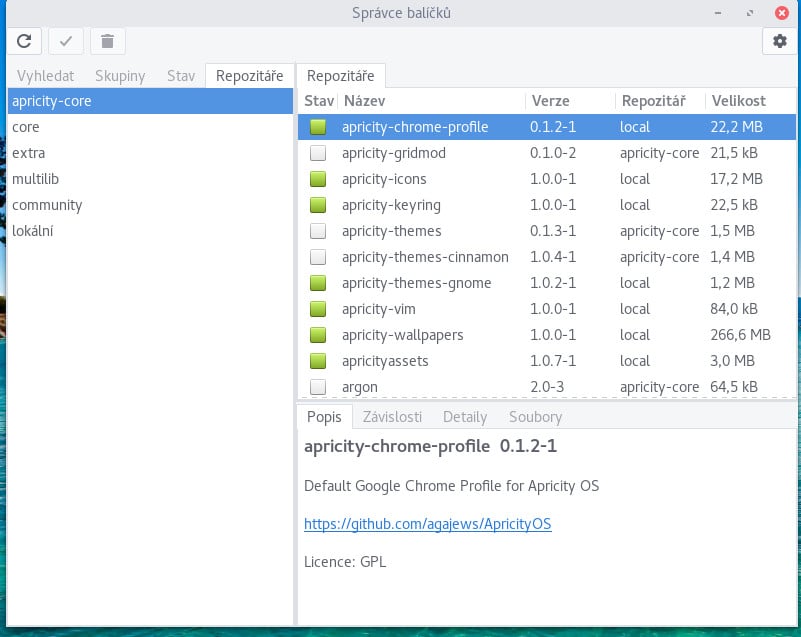Click the Licence: GPL text

coord(345,562)
